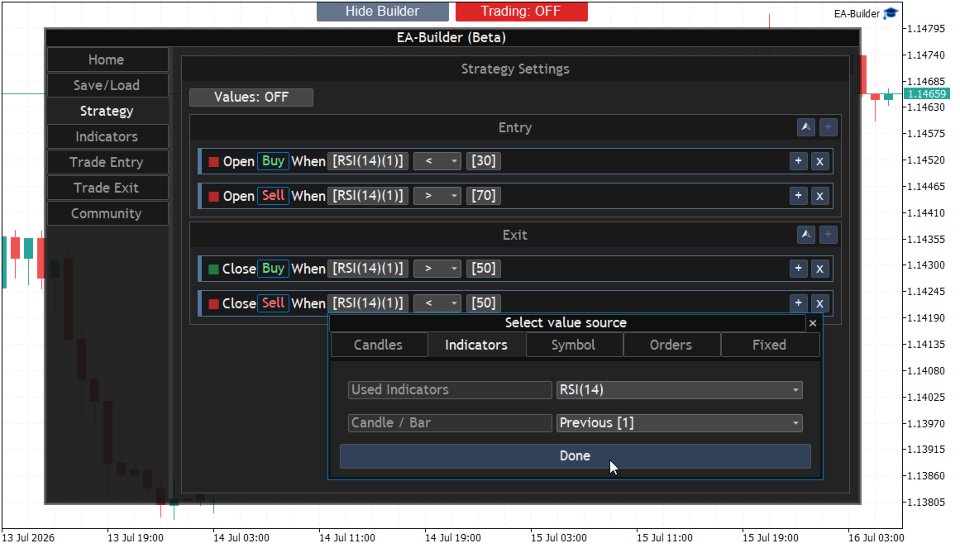Switch to the Fixed tab
This screenshot has height=548, width=960.
[x=770, y=345]
